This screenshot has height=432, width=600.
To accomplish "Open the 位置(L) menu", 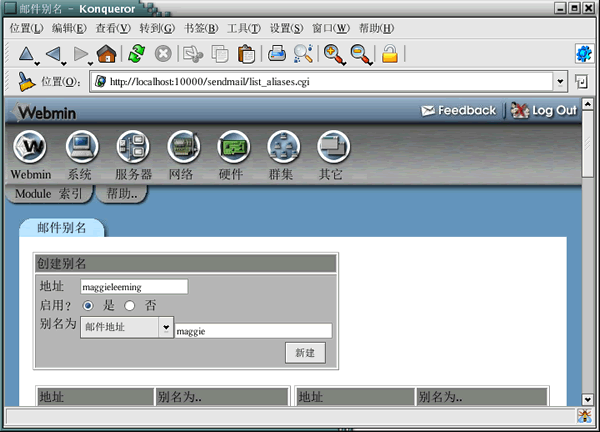I will tap(26, 28).
